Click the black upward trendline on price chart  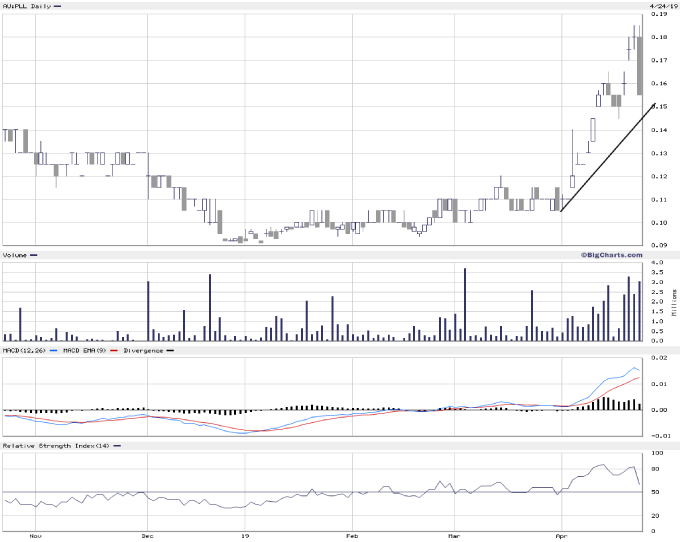pyautogui.click(x=605, y=158)
